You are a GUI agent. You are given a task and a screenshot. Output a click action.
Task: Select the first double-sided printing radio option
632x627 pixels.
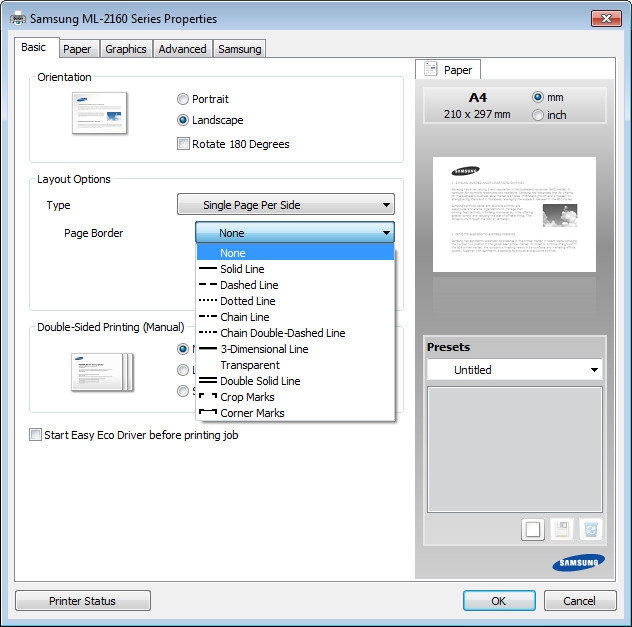coord(183,349)
